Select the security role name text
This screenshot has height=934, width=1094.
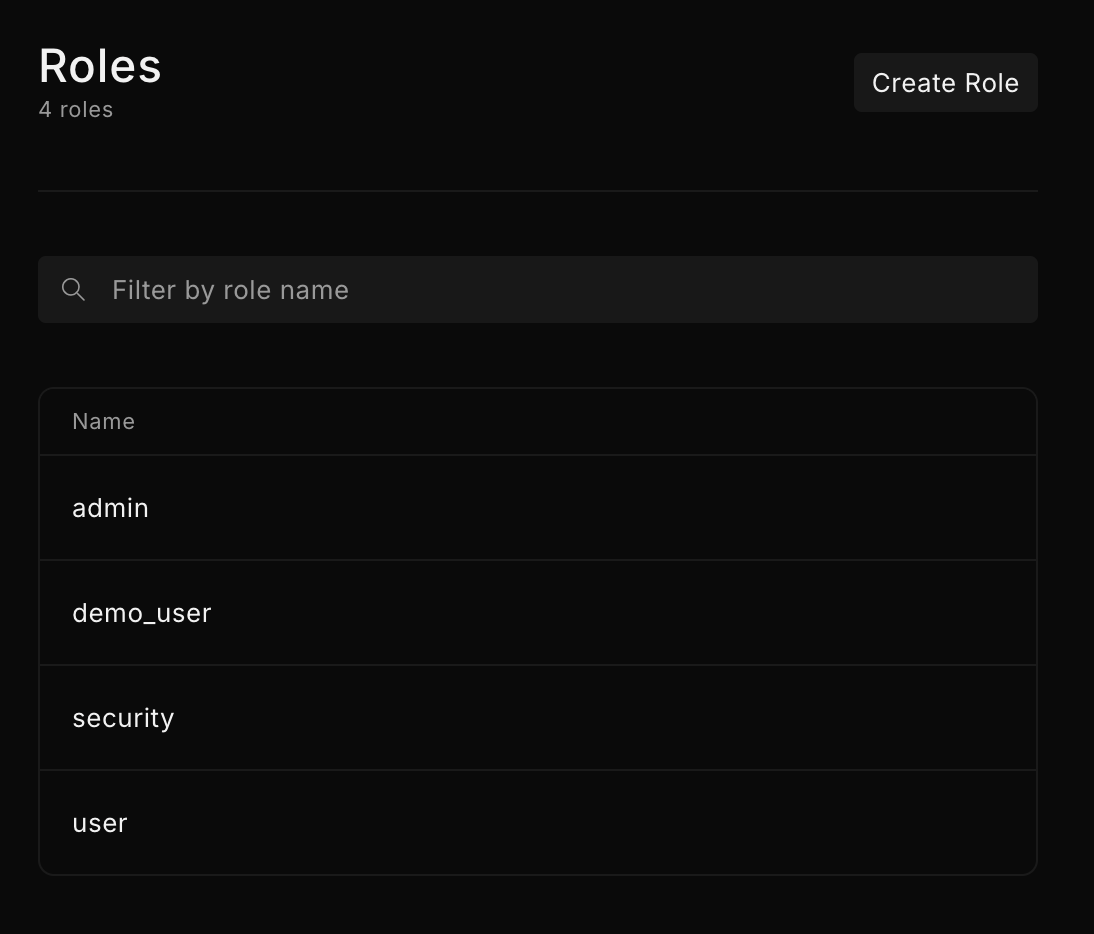[123, 718]
